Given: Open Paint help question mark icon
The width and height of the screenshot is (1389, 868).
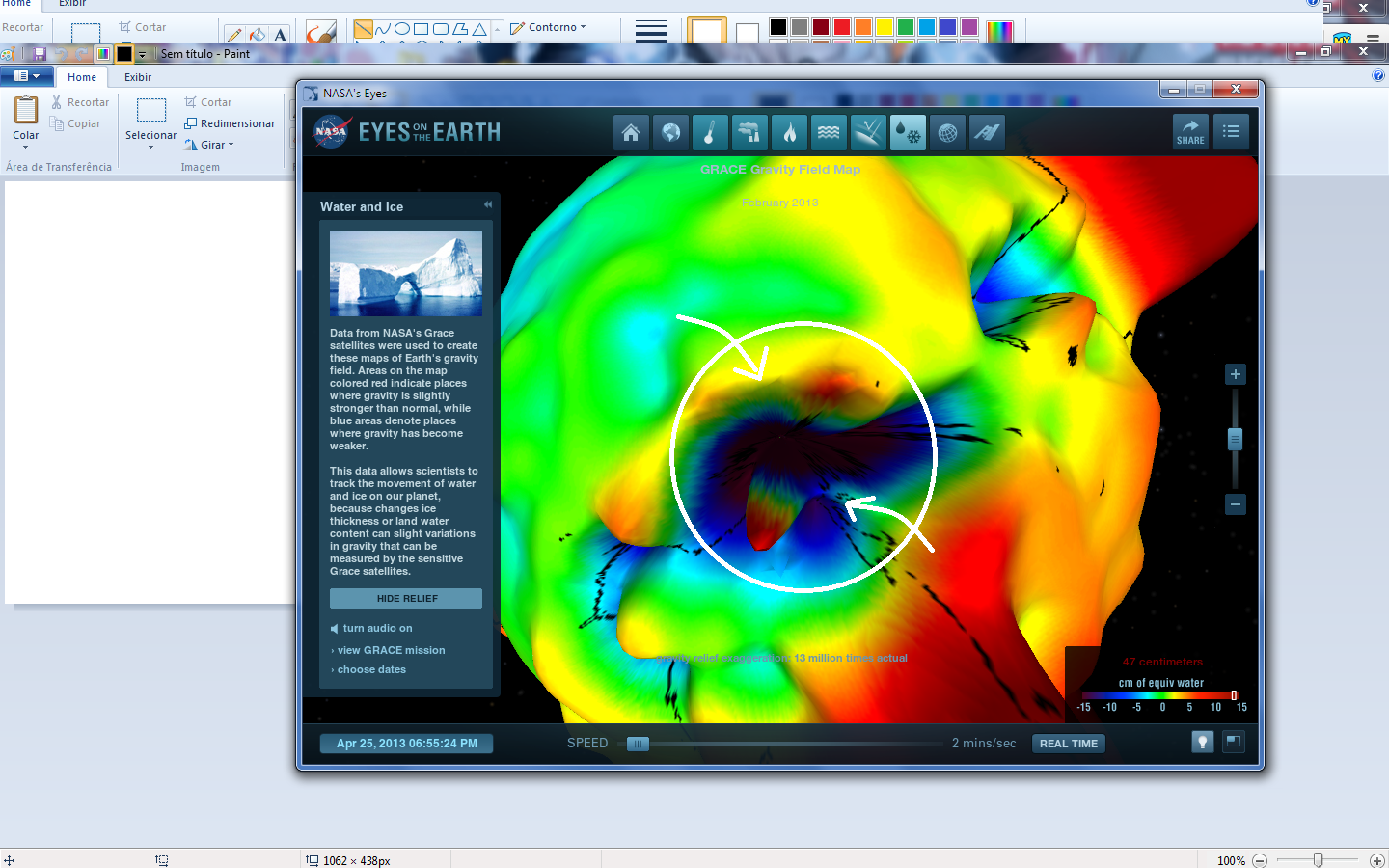Looking at the screenshot, I should (1378, 75).
